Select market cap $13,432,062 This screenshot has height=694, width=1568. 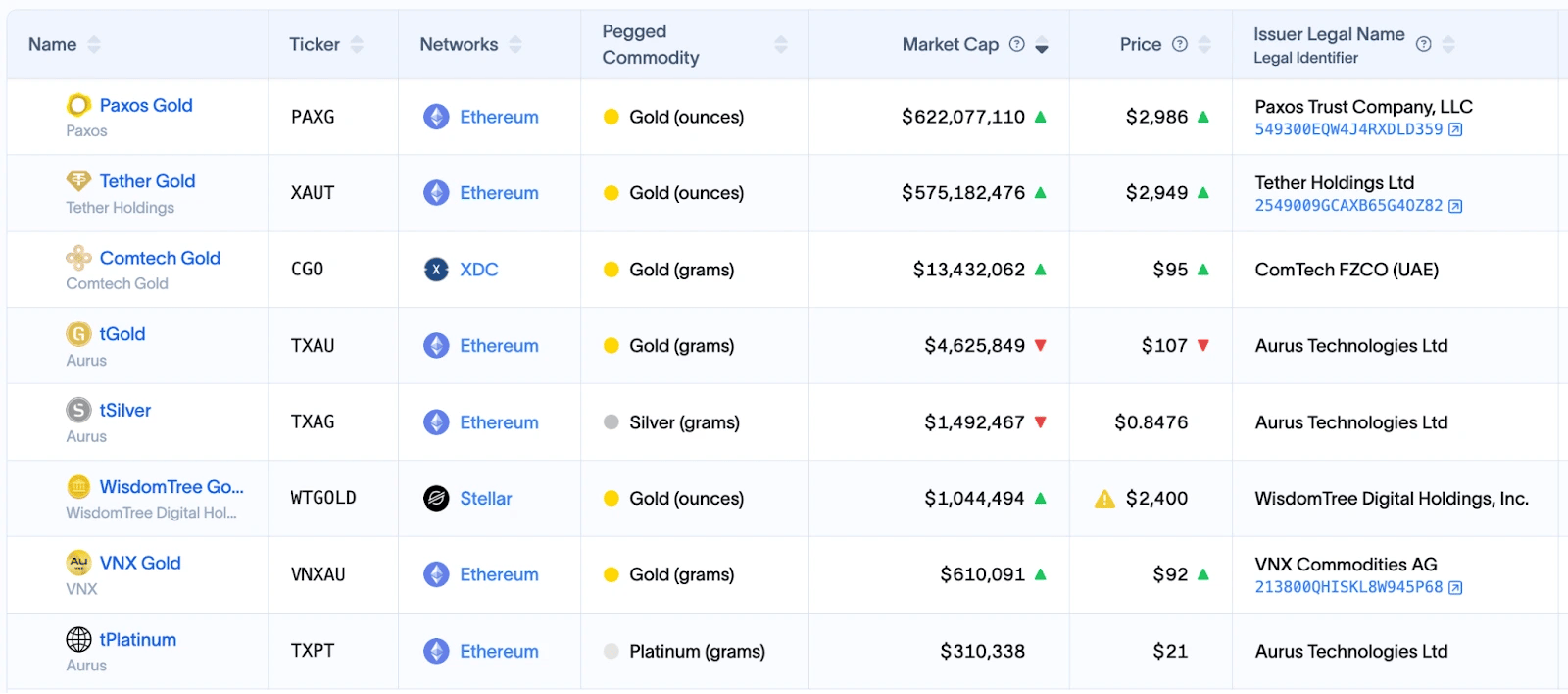(x=969, y=270)
